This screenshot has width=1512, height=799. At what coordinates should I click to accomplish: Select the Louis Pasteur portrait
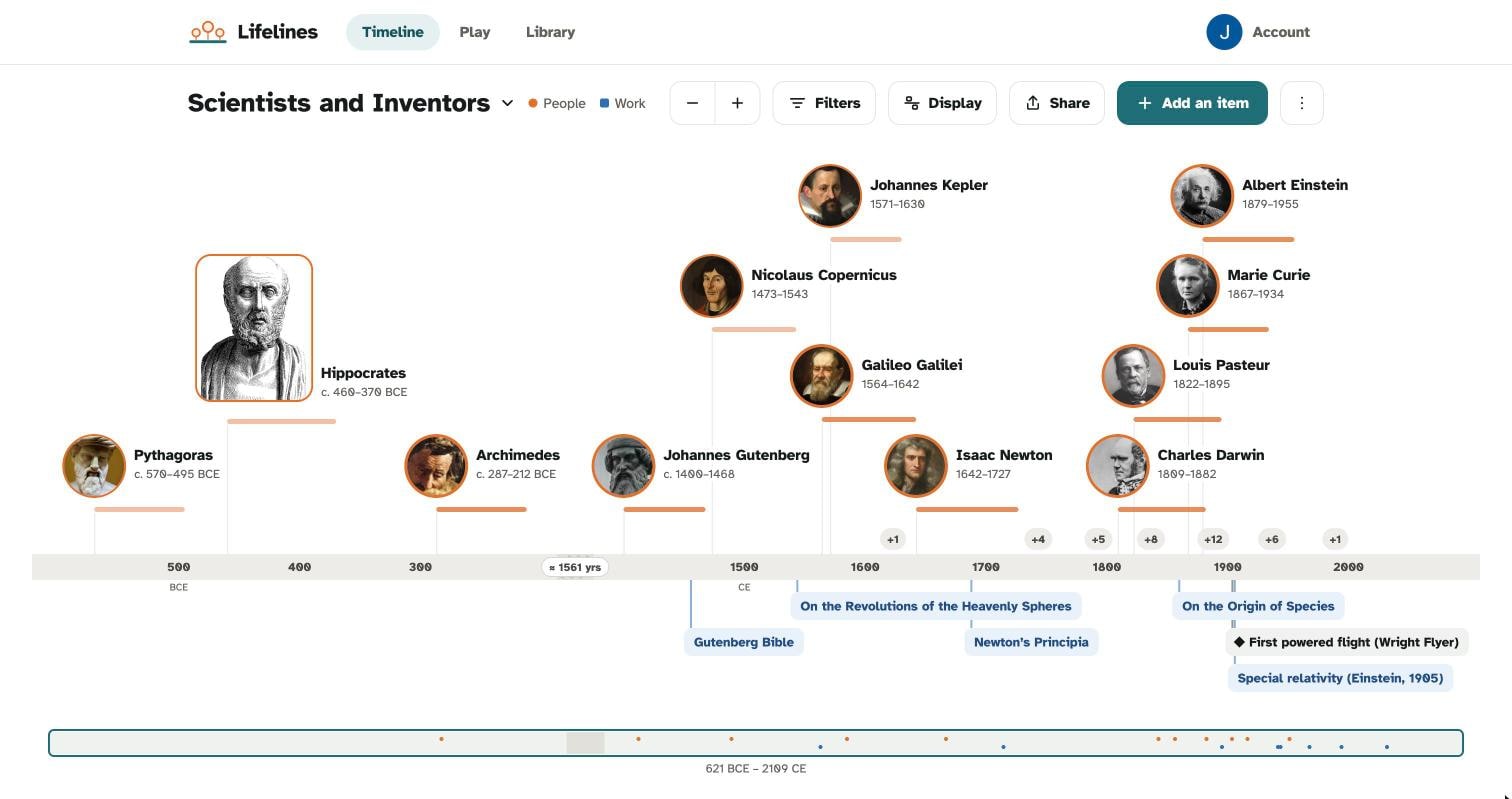pos(1133,375)
